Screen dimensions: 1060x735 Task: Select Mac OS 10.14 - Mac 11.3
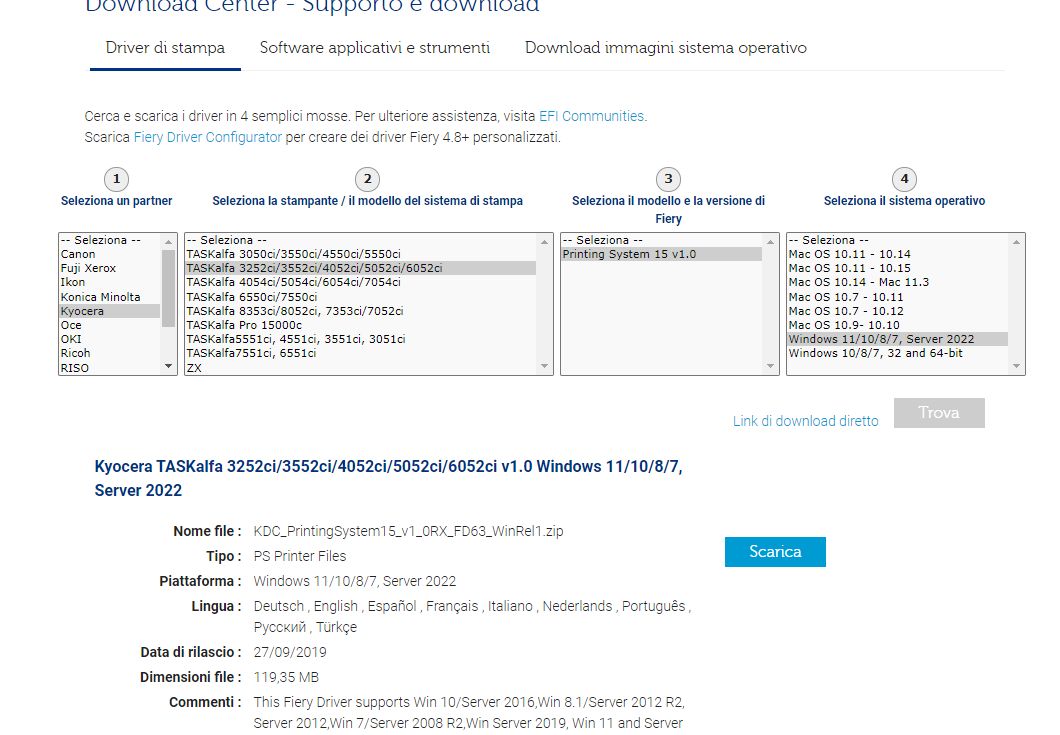pos(898,283)
